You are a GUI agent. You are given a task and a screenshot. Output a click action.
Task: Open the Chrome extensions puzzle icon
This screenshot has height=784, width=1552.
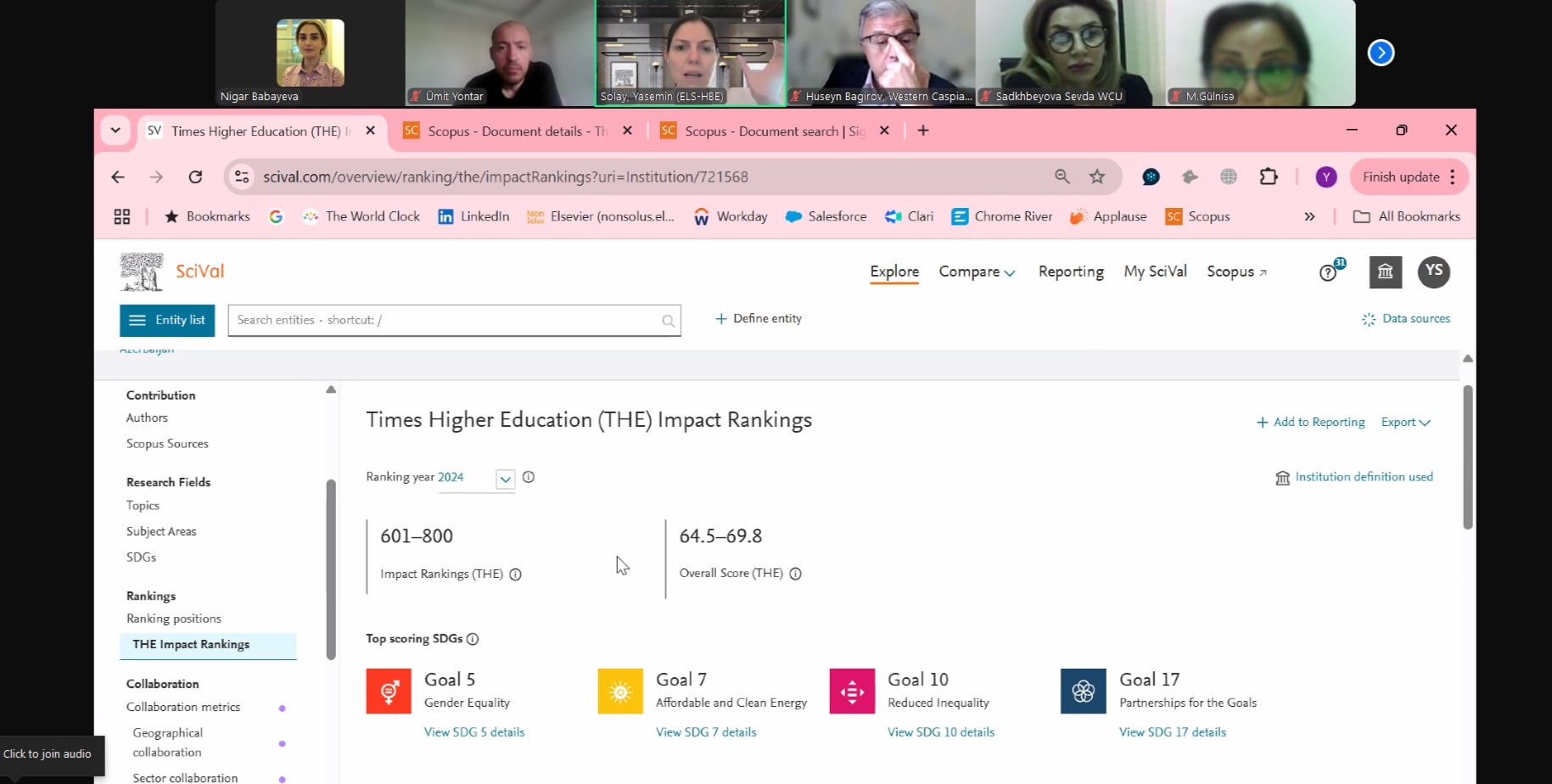click(x=1269, y=176)
